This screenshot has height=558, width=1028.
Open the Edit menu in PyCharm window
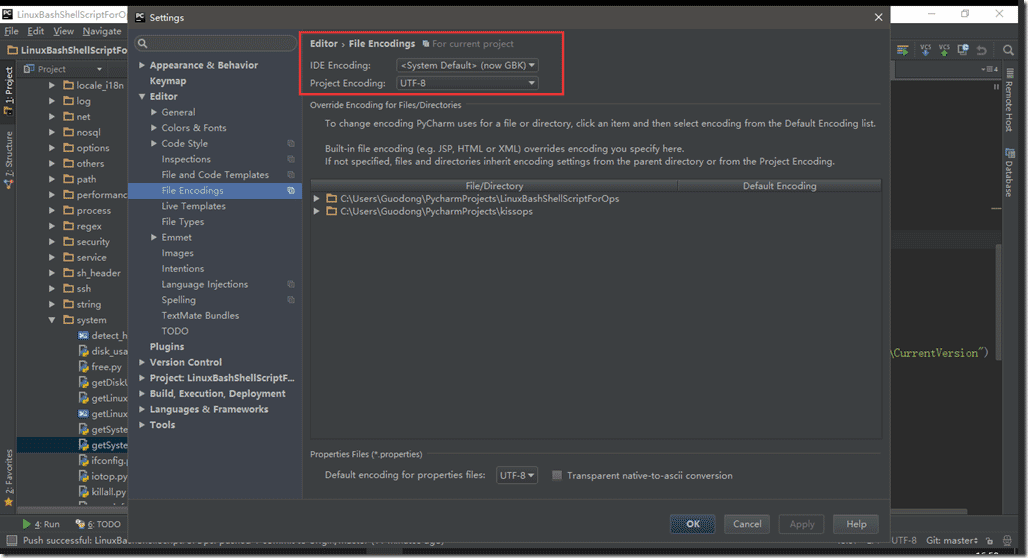pos(35,31)
